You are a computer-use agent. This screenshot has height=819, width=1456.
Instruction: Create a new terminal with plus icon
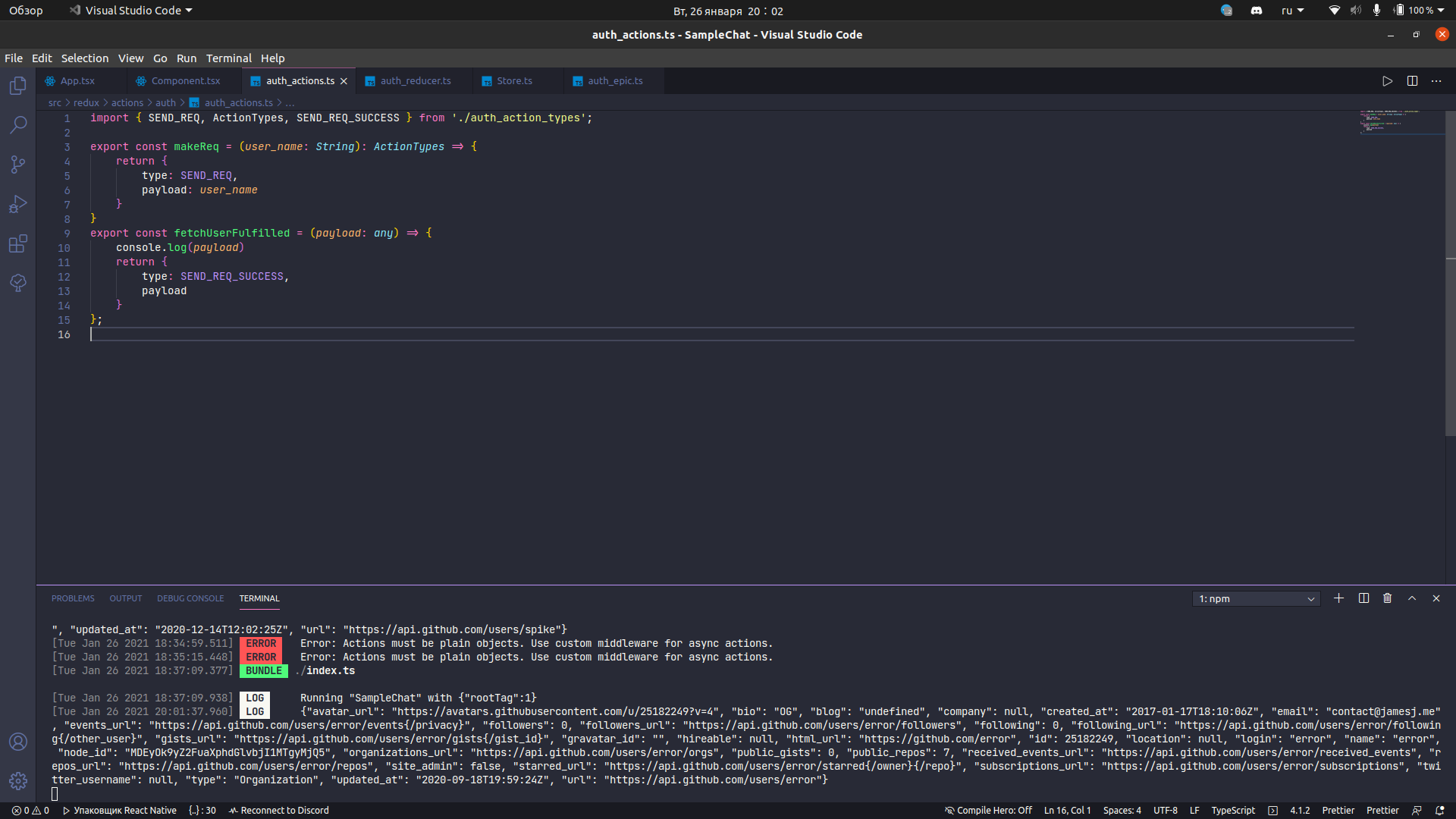(x=1338, y=598)
